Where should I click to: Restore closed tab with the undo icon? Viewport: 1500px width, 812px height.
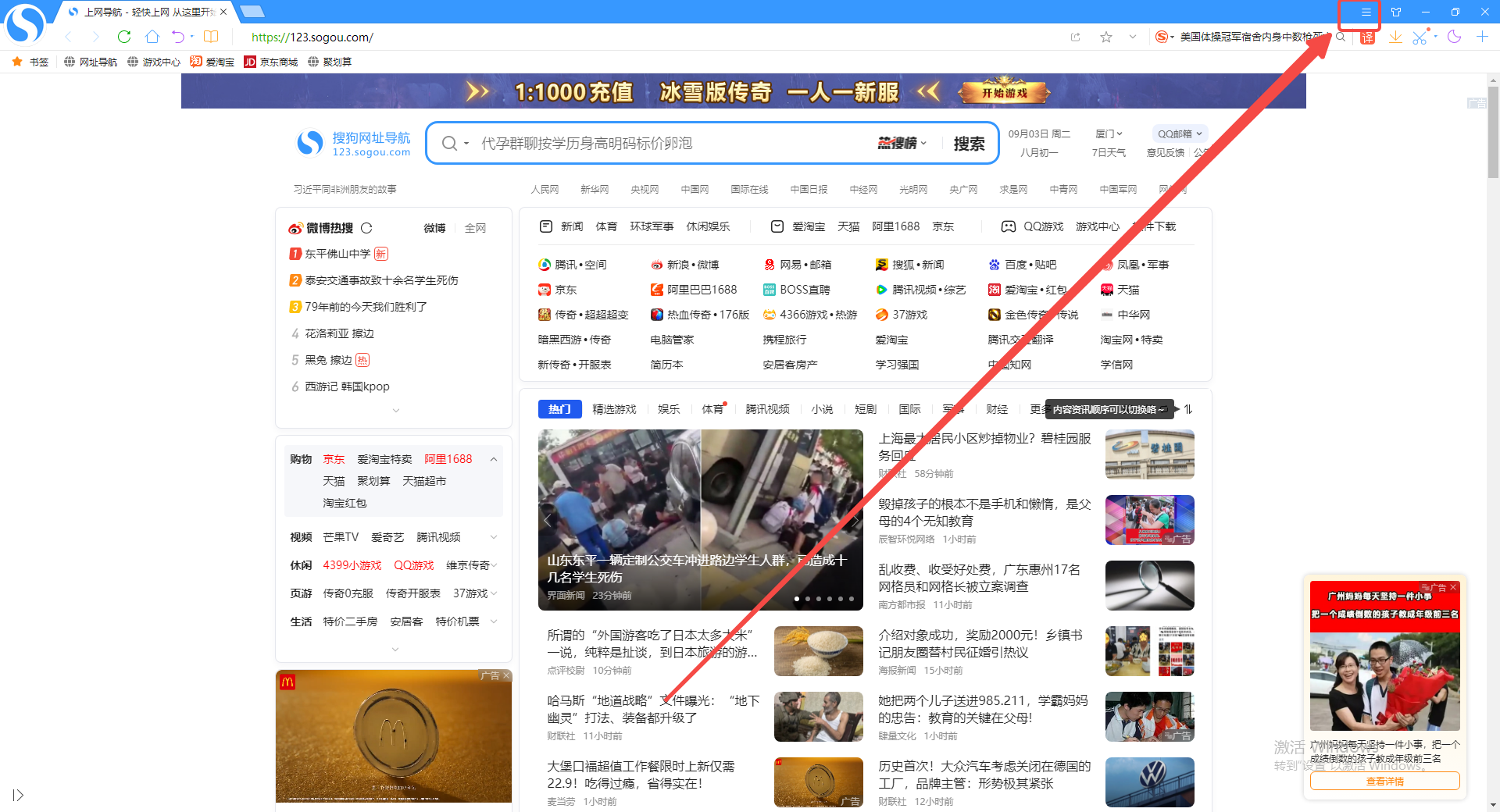click(x=178, y=37)
